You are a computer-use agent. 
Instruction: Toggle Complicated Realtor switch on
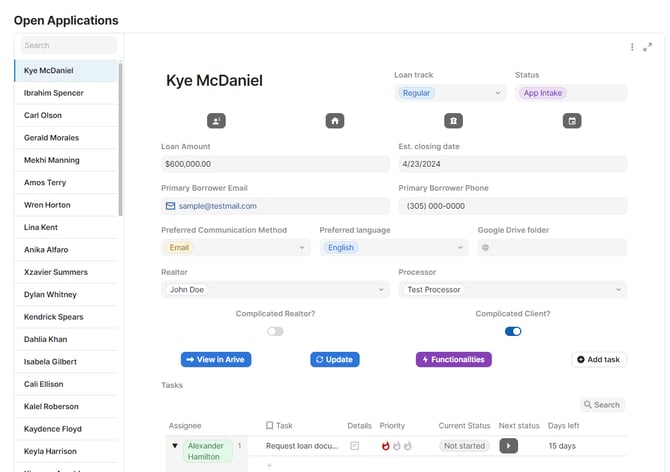click(275, 331)
